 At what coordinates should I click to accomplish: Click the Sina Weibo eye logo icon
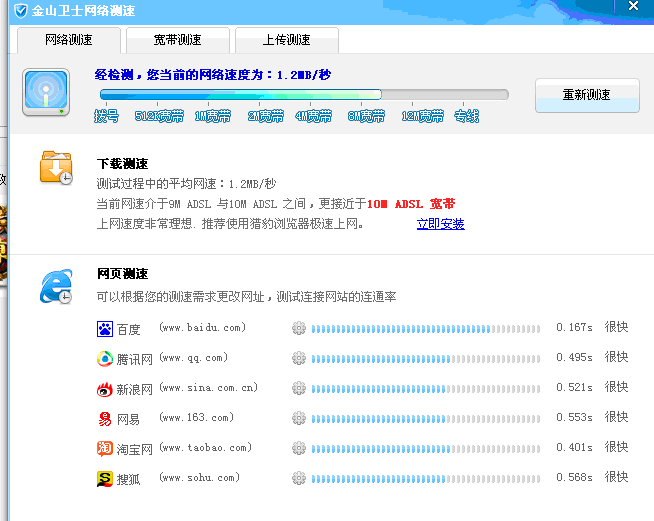pos(105,389)
